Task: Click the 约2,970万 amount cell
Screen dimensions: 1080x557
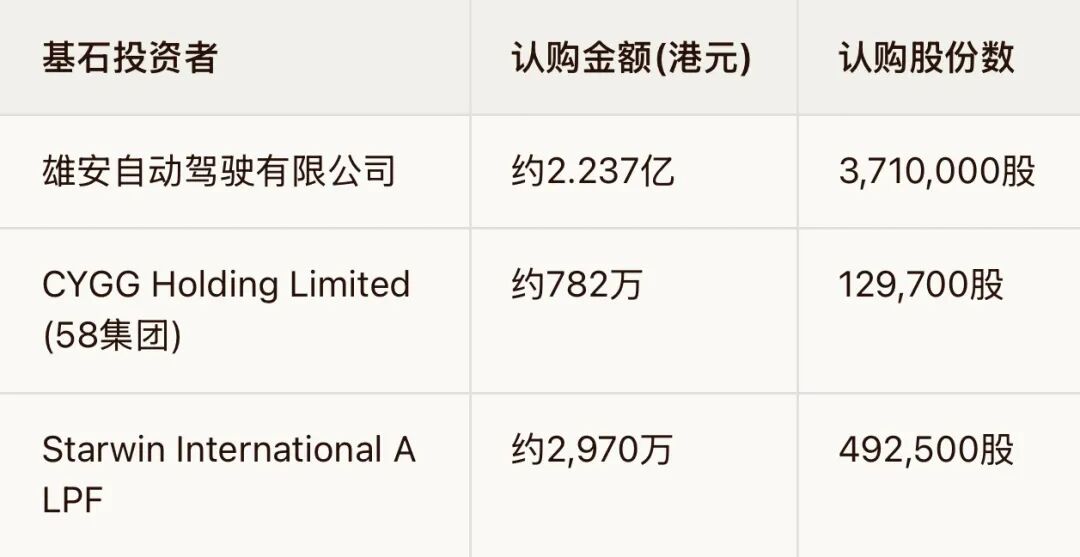Action: click(592, 450)
